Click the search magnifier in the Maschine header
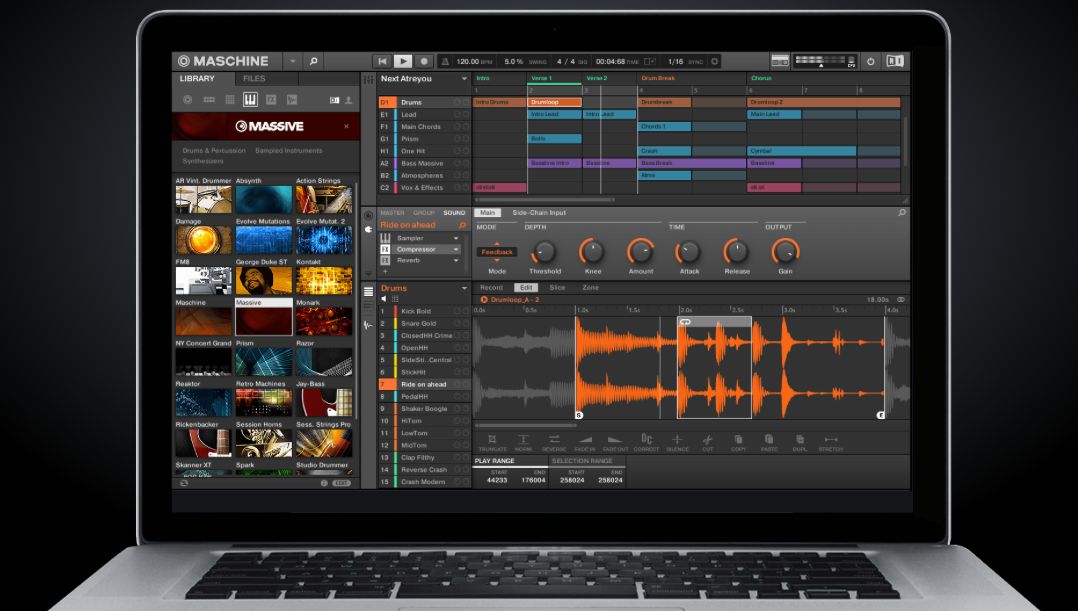 click(x=314, y=61)
